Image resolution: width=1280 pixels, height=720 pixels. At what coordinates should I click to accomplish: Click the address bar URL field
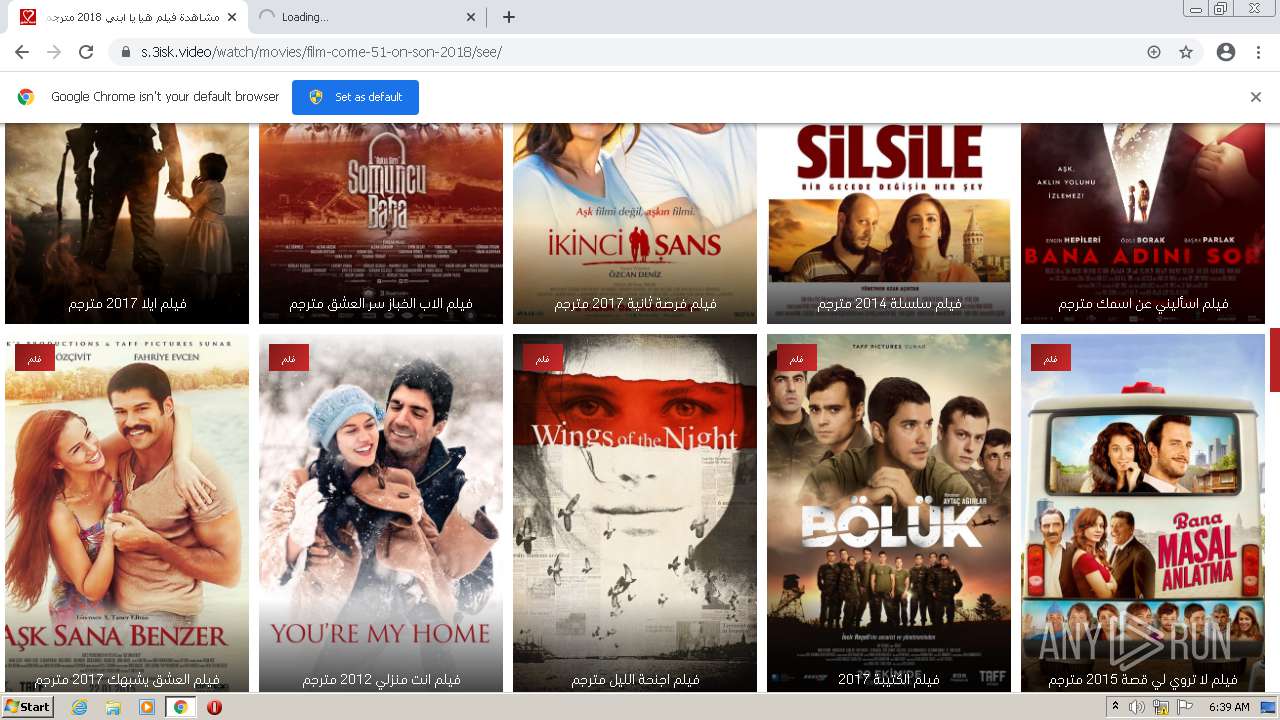[x=640, y=52]
